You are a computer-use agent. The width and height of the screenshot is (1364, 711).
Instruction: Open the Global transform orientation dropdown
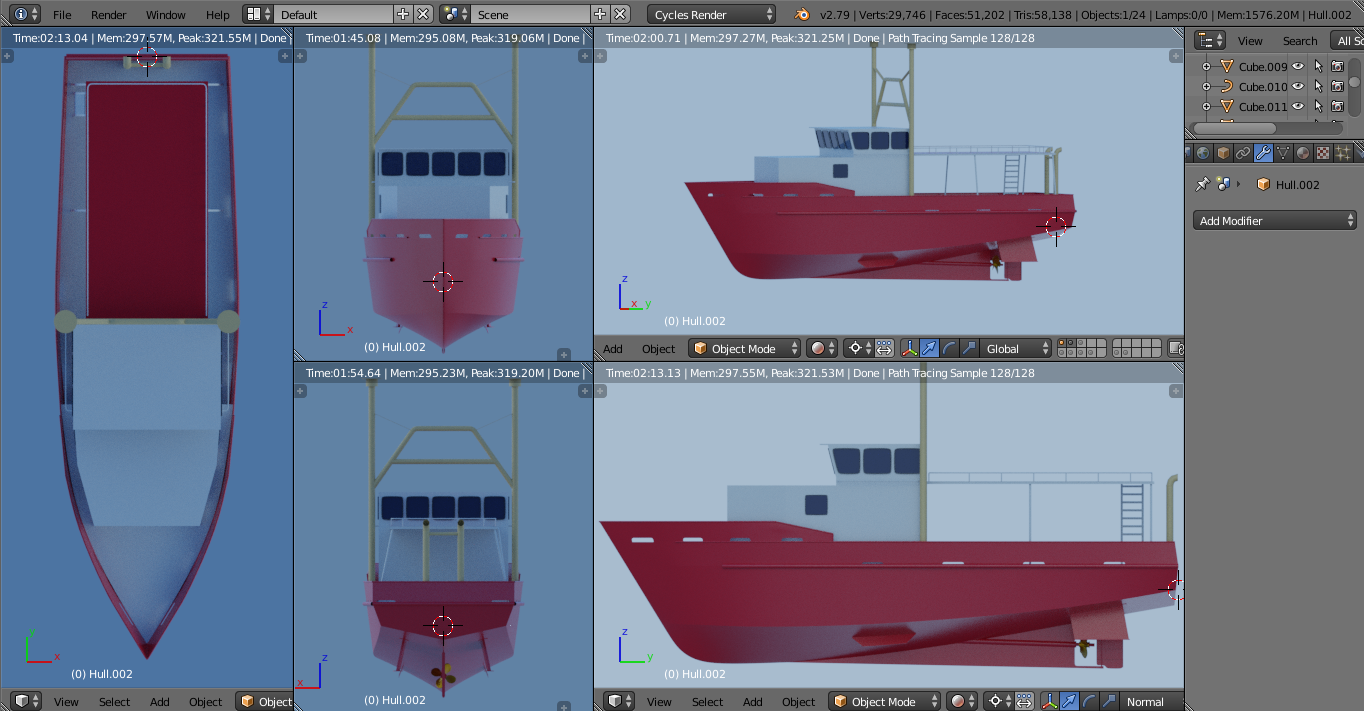(1016, 348)
